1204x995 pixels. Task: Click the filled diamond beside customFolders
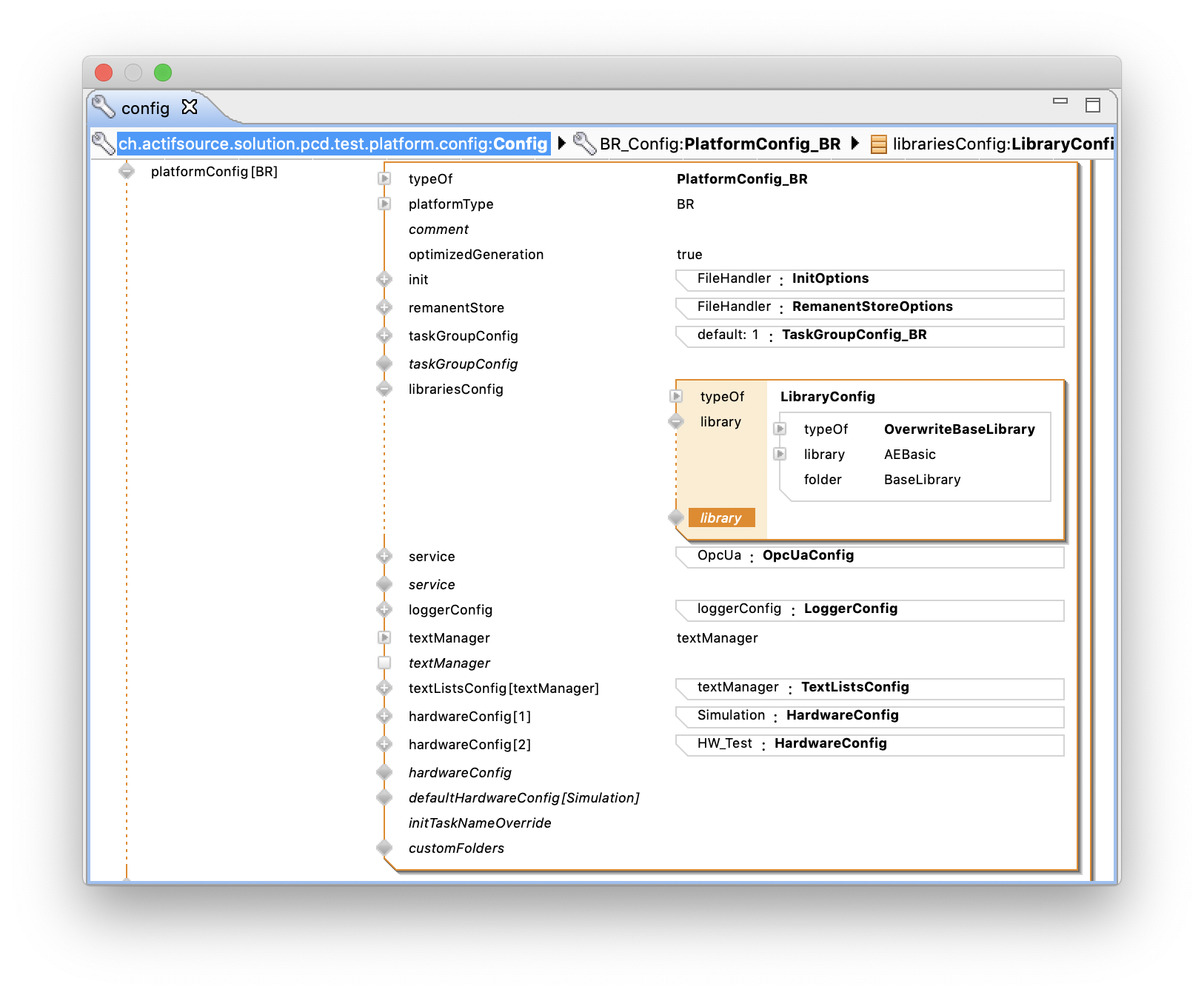coord(384,847)
